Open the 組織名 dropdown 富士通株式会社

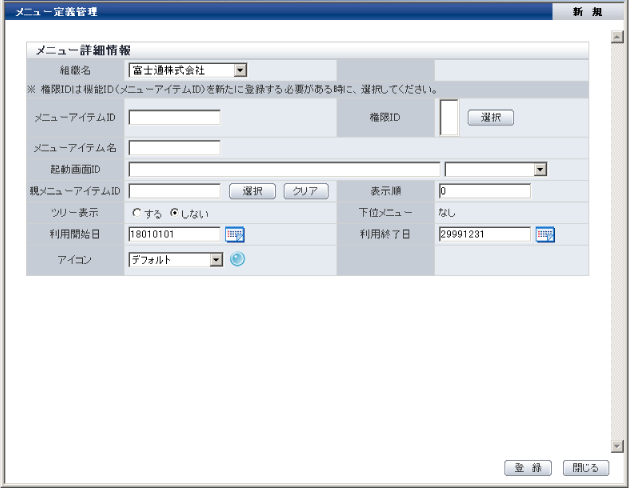[188, 71]
